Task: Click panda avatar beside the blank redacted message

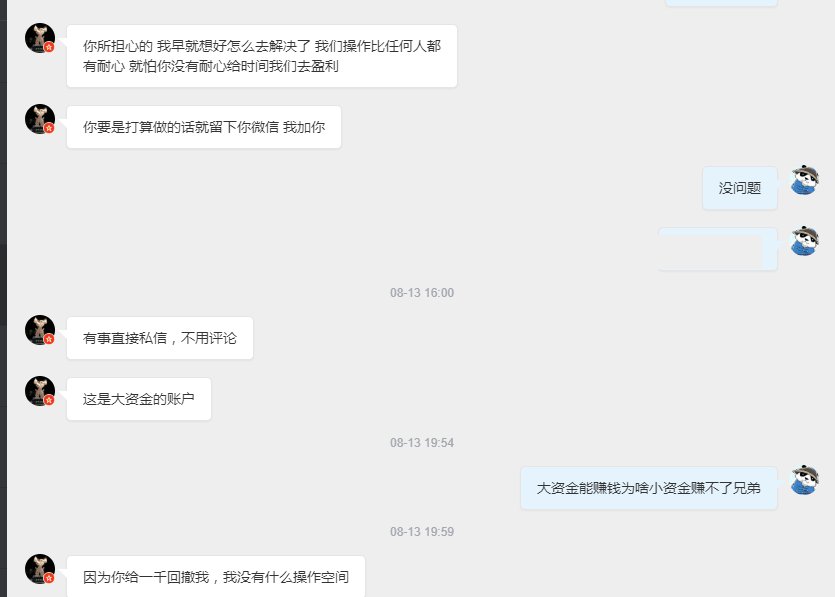Action: click(805, 241)
